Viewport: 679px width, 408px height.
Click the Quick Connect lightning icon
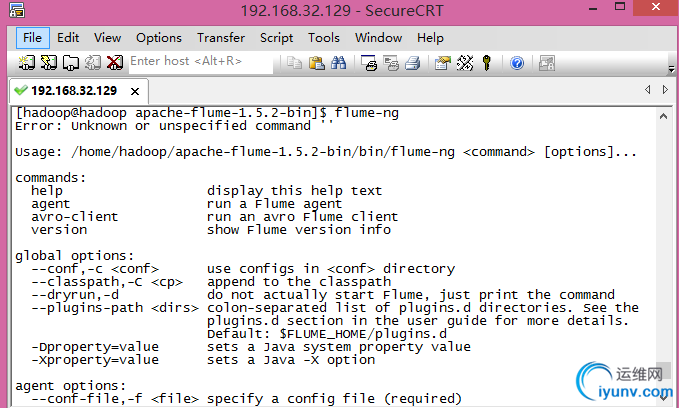tap(48, 63)
